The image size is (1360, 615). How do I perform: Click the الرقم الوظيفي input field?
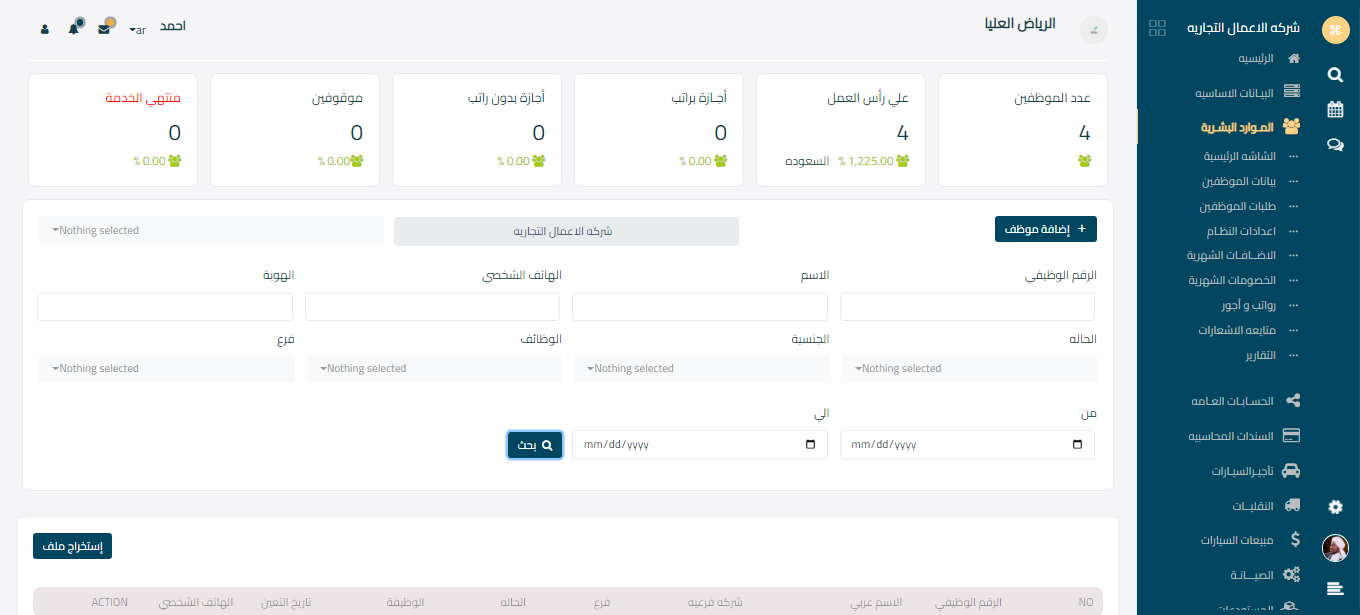coord(967,307)
